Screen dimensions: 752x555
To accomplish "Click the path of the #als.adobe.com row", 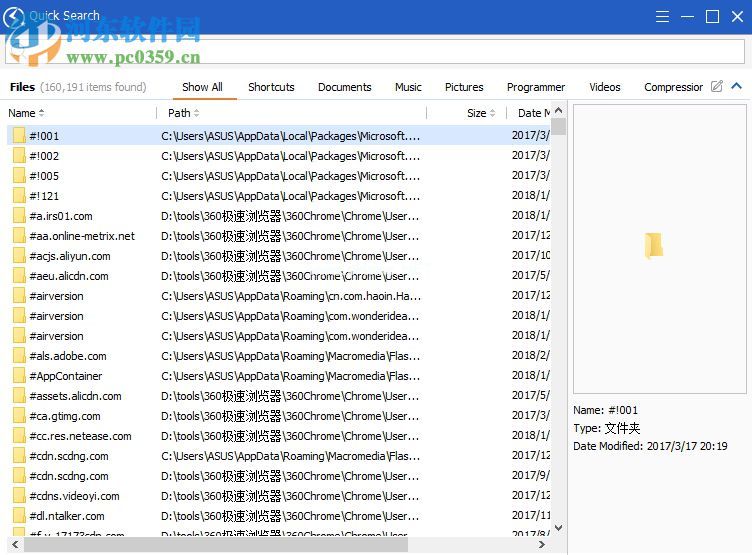I will coord(291,356).
